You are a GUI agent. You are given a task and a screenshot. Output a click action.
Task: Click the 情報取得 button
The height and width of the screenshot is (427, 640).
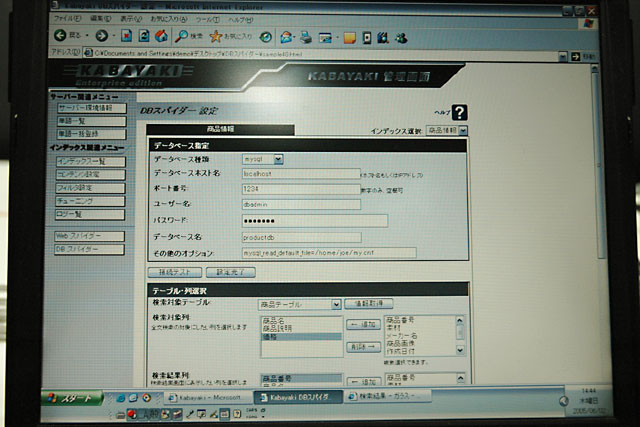coord(369,303)
